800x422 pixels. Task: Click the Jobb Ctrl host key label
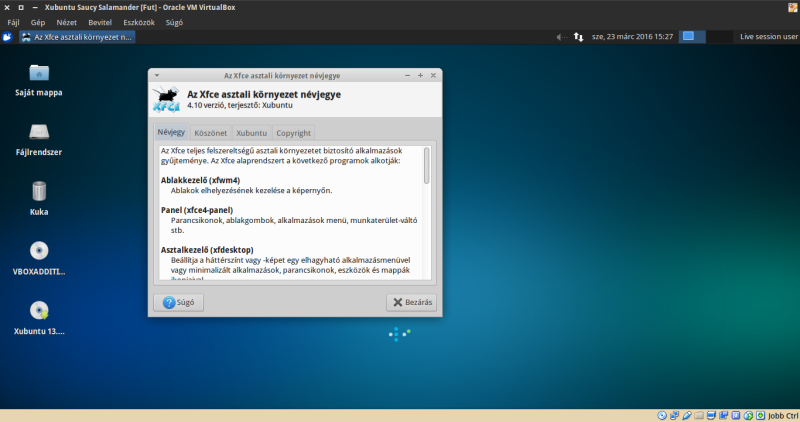click(783, 416)
